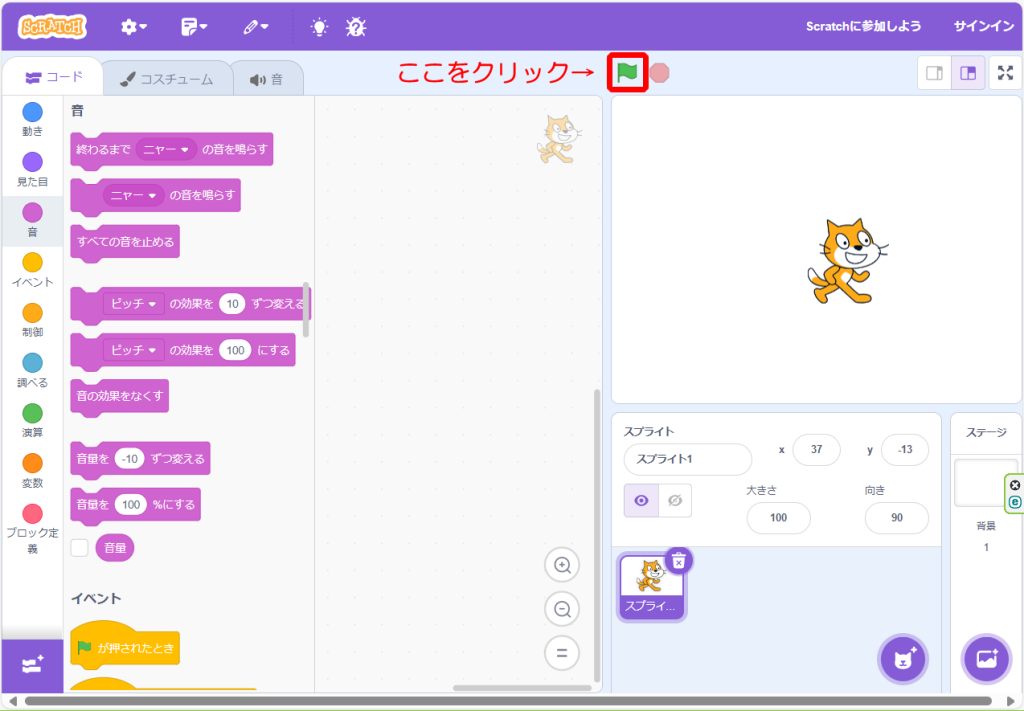The height and width of the screenshot is (711, 1024).
Task: Reset workspace zoom with equals button
Action: click(x=562, y=653)
